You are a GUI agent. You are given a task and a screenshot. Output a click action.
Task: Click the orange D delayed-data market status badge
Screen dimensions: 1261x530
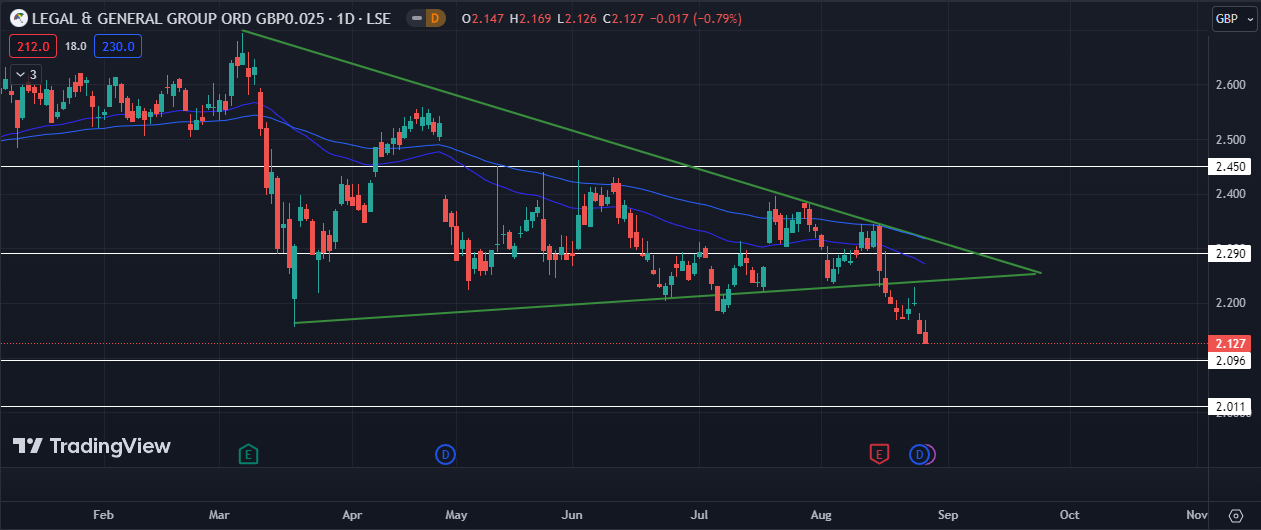coord(434,18)
